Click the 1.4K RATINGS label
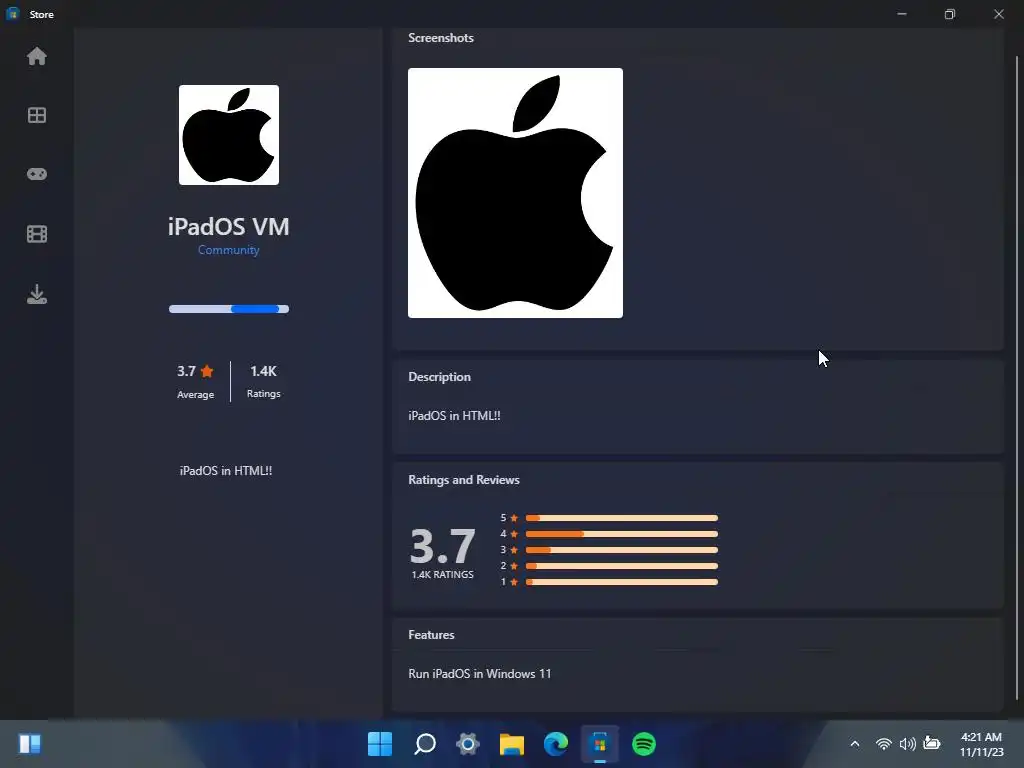 click(442, 575)
